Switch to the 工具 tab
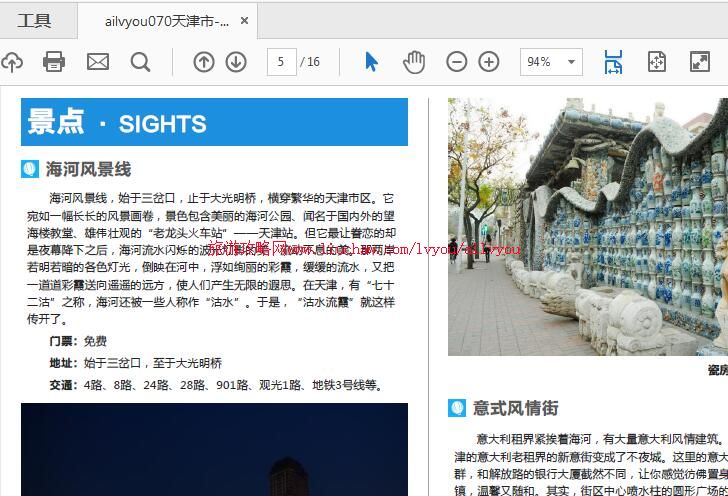728x496 pixels. (x=34, y=20)
